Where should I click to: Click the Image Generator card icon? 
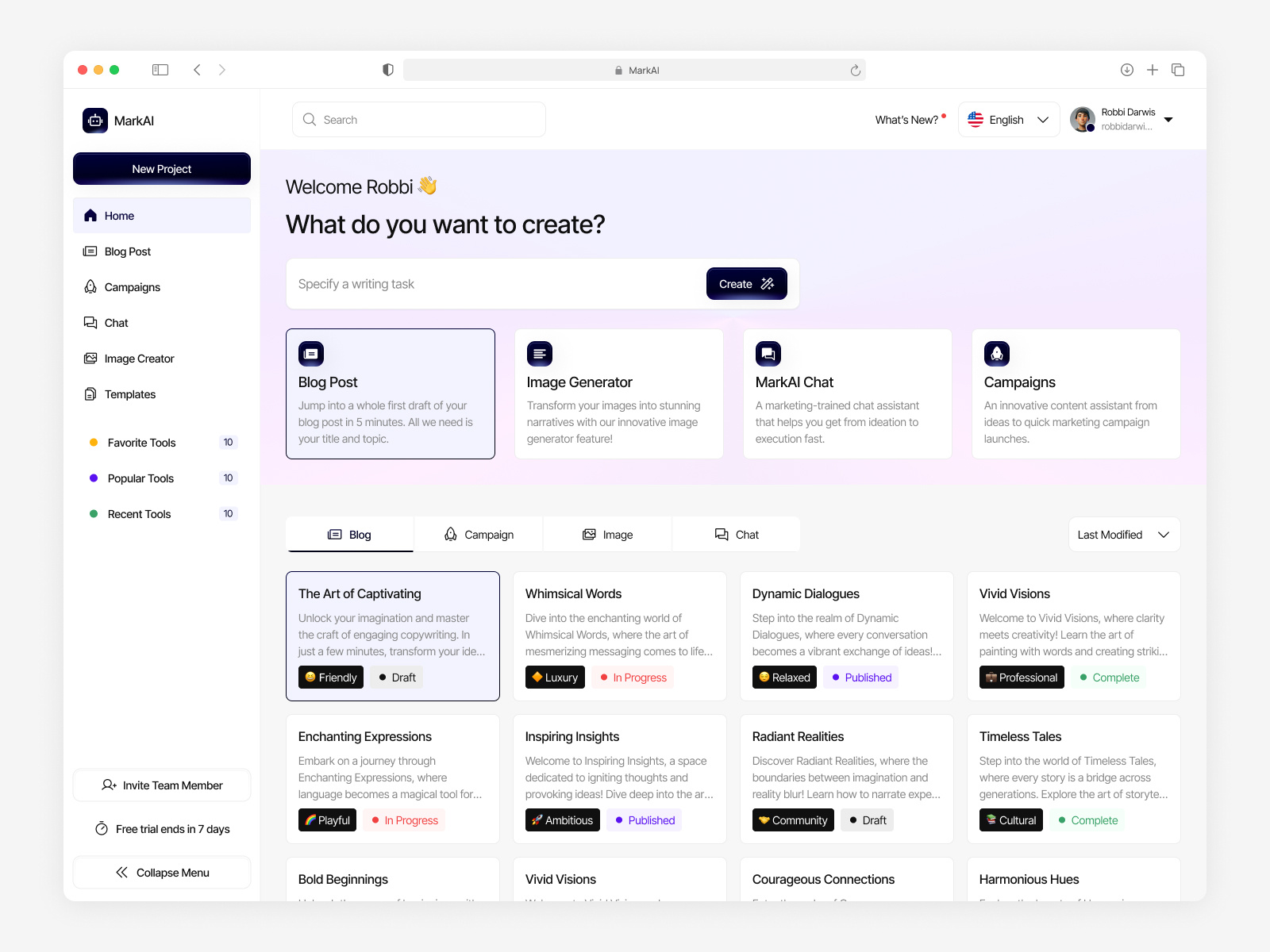click(539, 354)
